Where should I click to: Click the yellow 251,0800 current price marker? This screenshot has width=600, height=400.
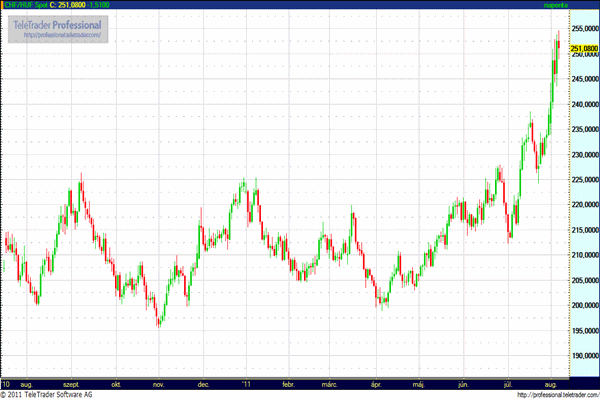[584, 49]
